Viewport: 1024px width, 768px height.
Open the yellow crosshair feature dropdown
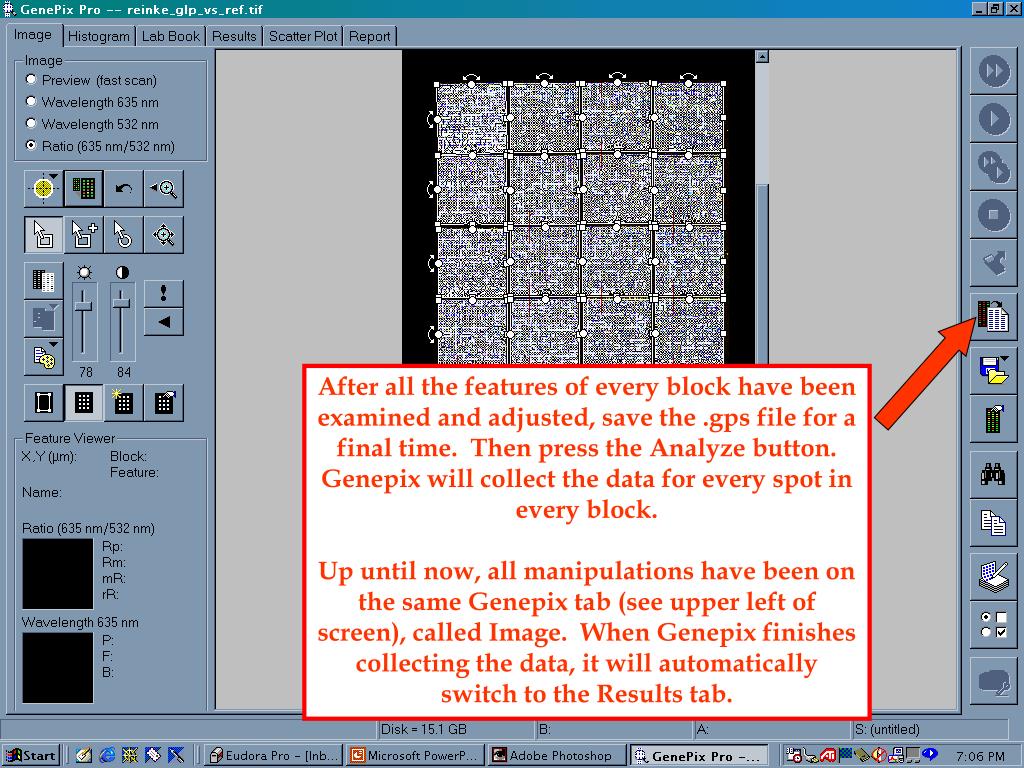(43, 189)
